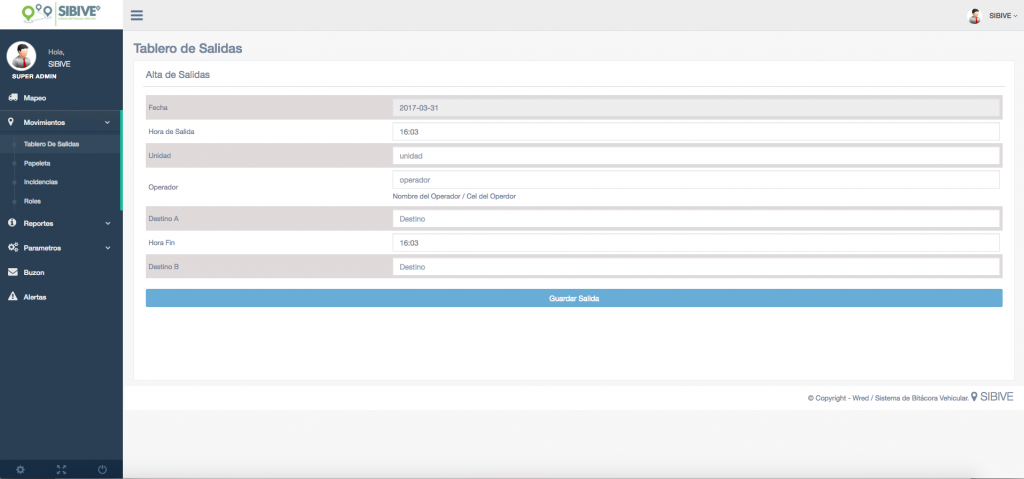
Task: Expand the Reportes chevron
Action: click(x=108, y=223)
